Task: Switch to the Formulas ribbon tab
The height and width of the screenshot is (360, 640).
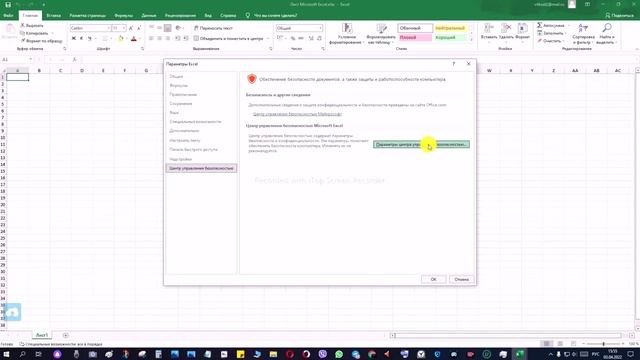Action: [x=124, y=16]
